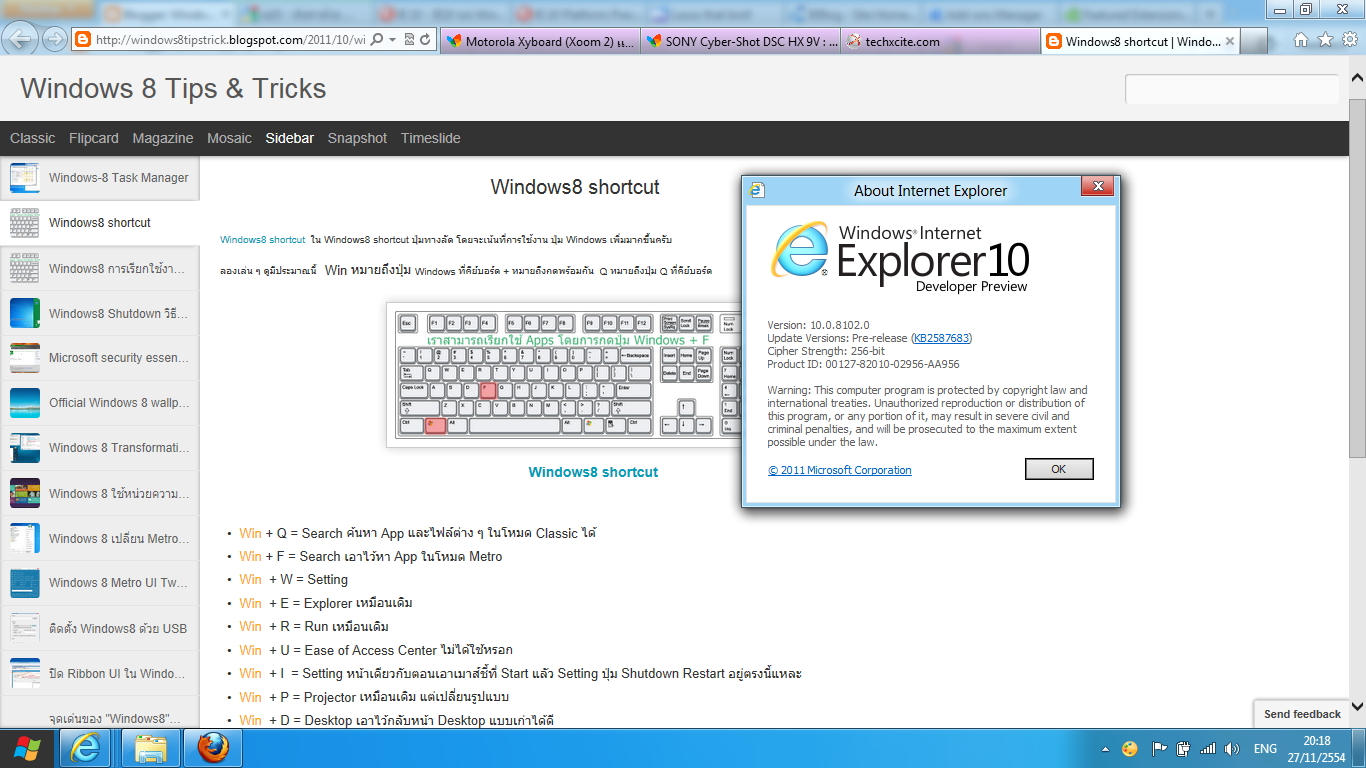Click the © 2011 Microsoft Corporation link

840,470
